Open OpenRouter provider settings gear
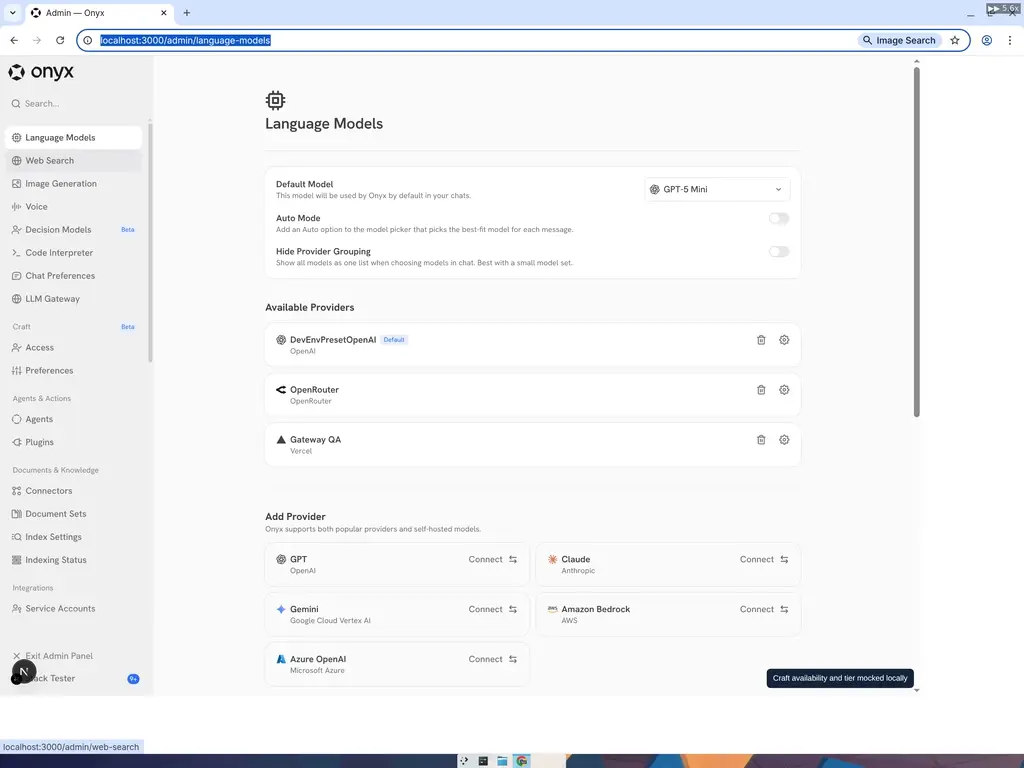This screenshot has height=768, width=1024. tap(784, 390)
